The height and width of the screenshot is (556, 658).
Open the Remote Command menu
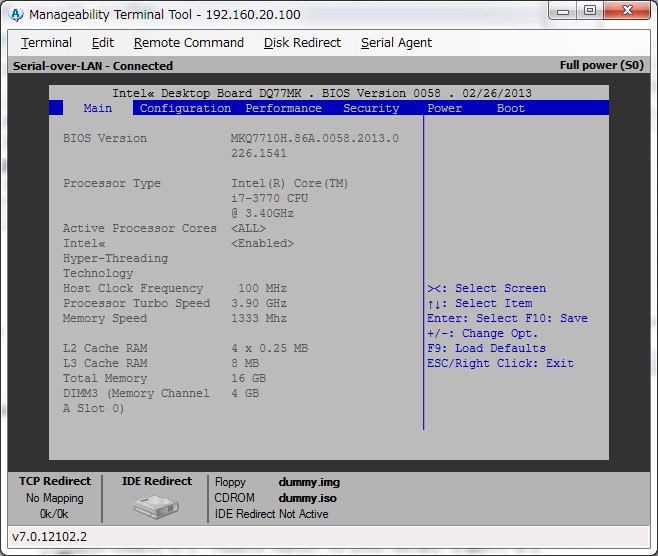pyautogui.click(x=189, y=43)
